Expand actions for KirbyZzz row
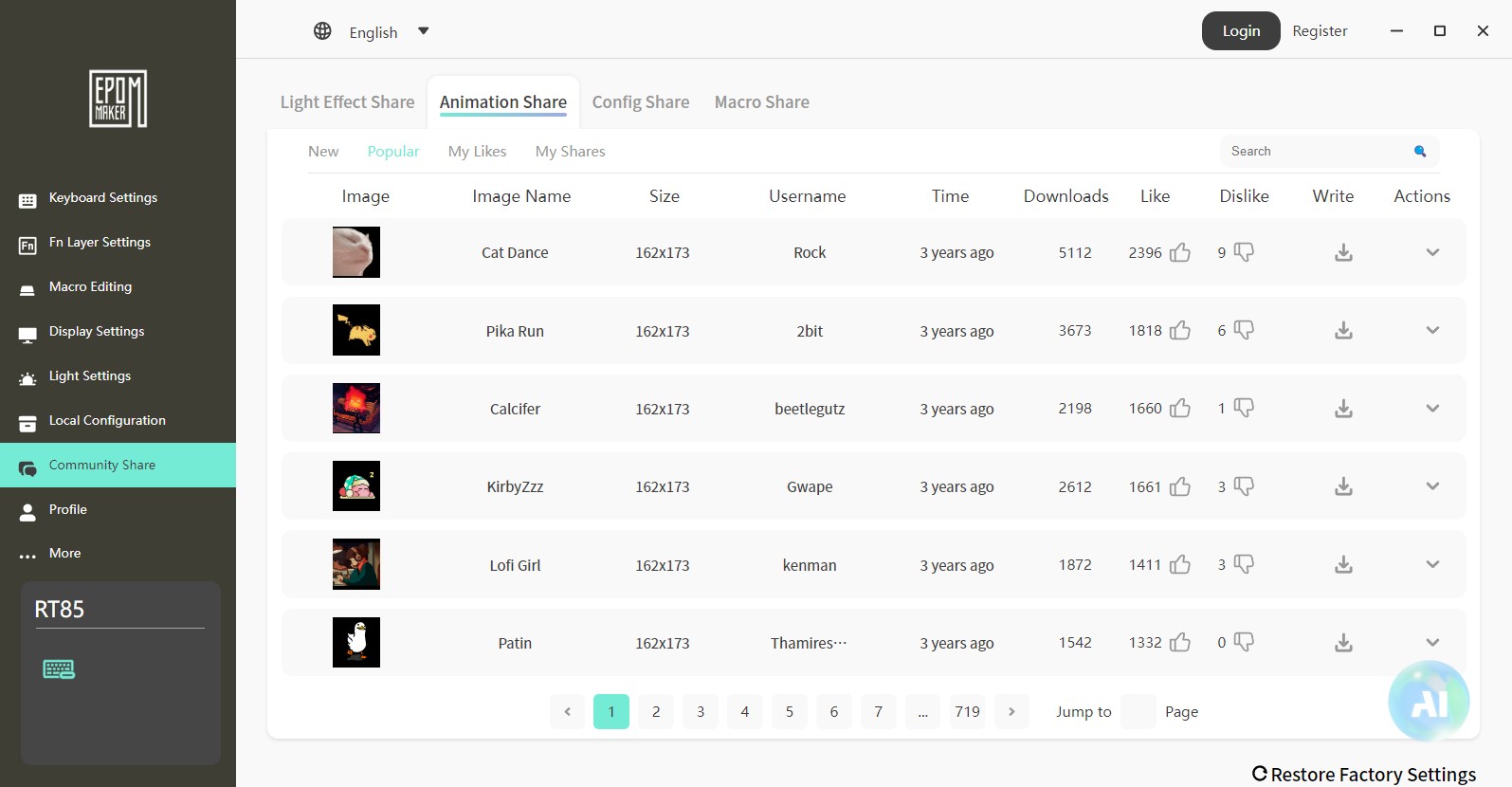Image resolution: width=1512 pixels, height=787 pixels. coord(1432,486)
